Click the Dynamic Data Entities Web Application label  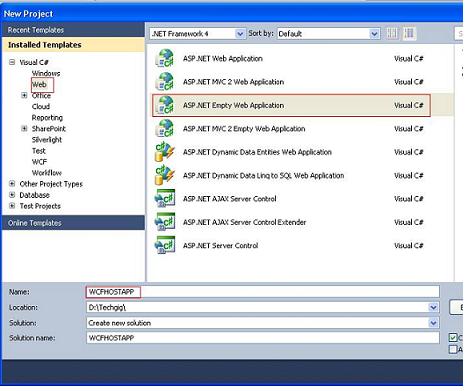tap(257, 152)
